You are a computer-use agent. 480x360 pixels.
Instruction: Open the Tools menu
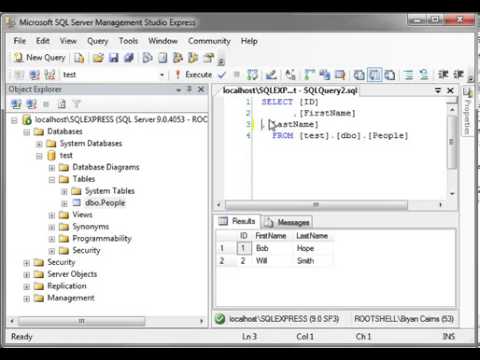pos(128,41)
